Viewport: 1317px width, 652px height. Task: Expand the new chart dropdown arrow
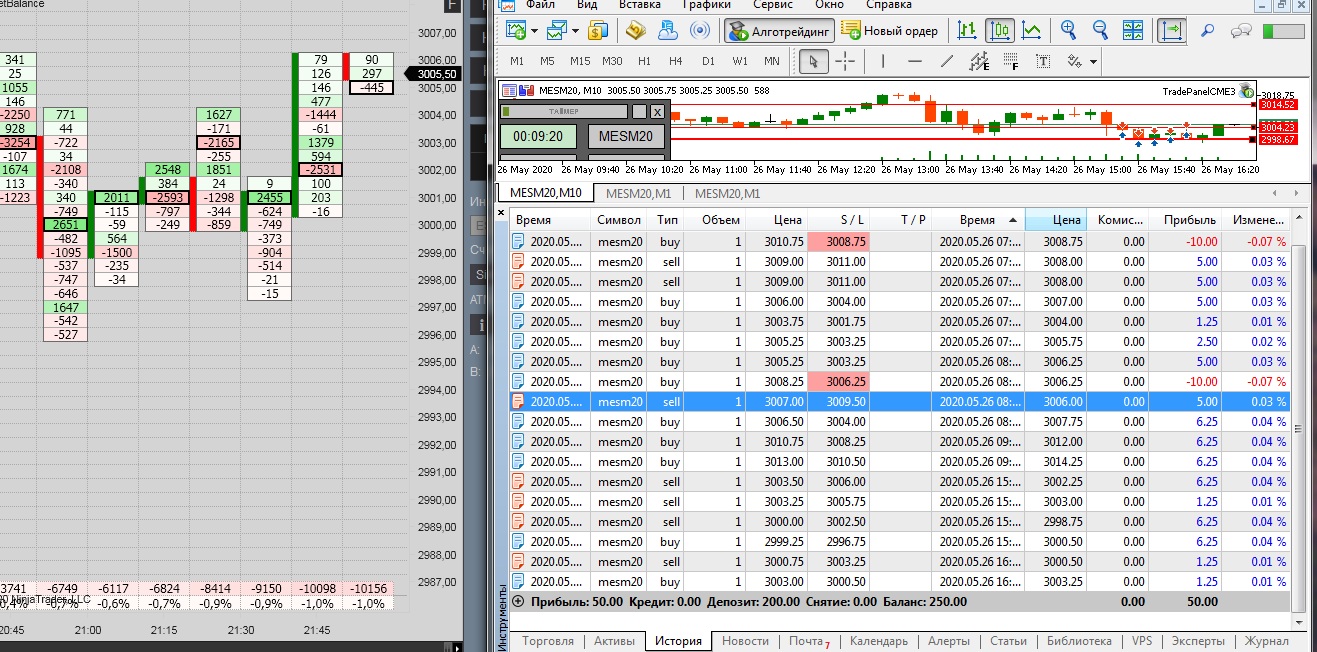pos(534,31)
